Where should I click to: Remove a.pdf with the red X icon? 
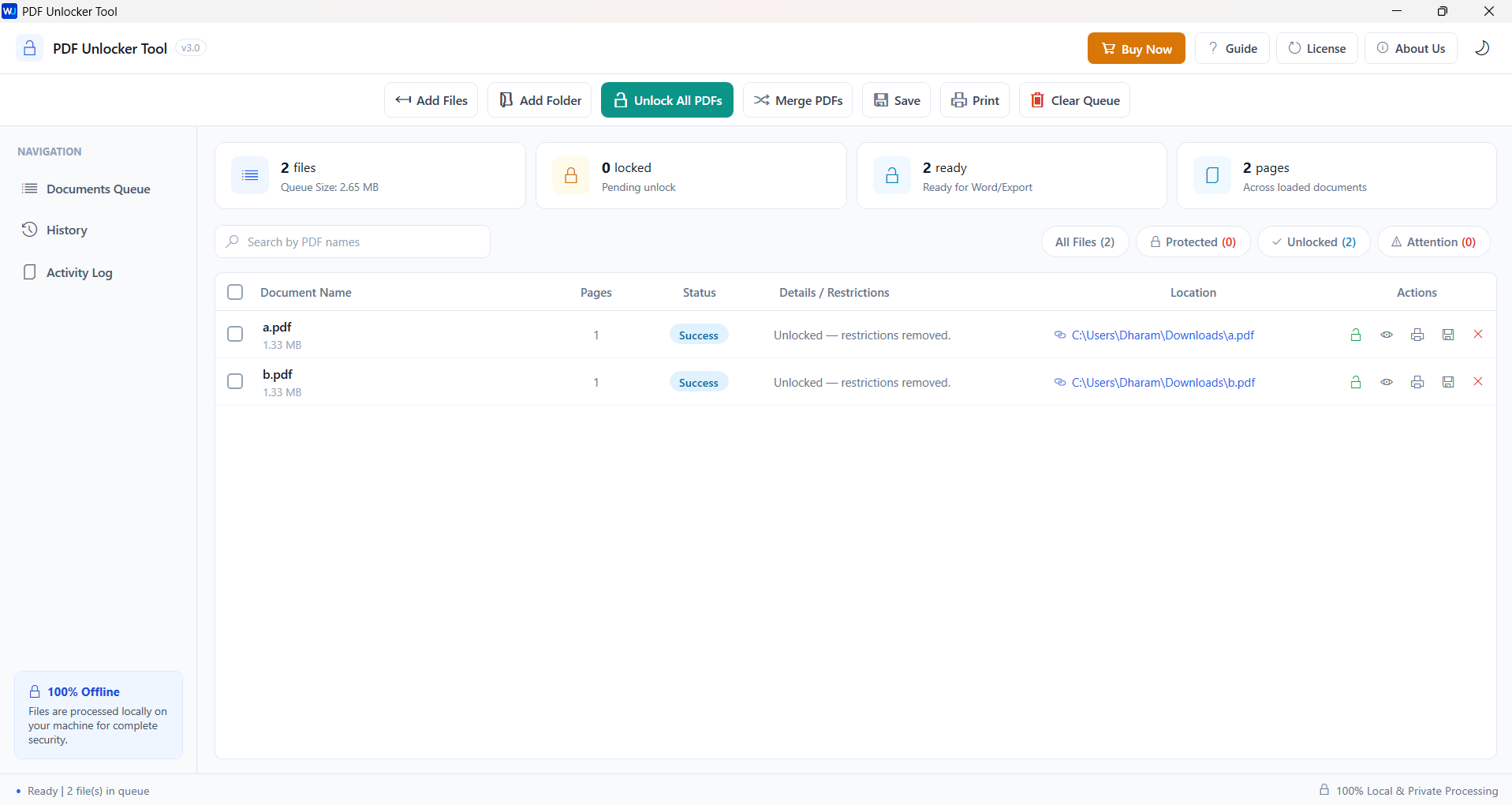(1478, 334)
